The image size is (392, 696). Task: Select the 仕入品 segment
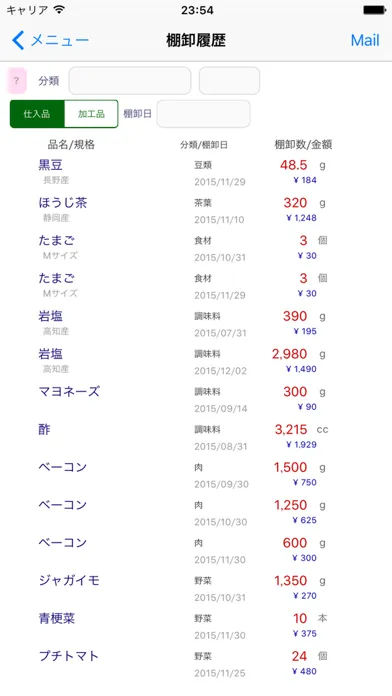[37, 114]
